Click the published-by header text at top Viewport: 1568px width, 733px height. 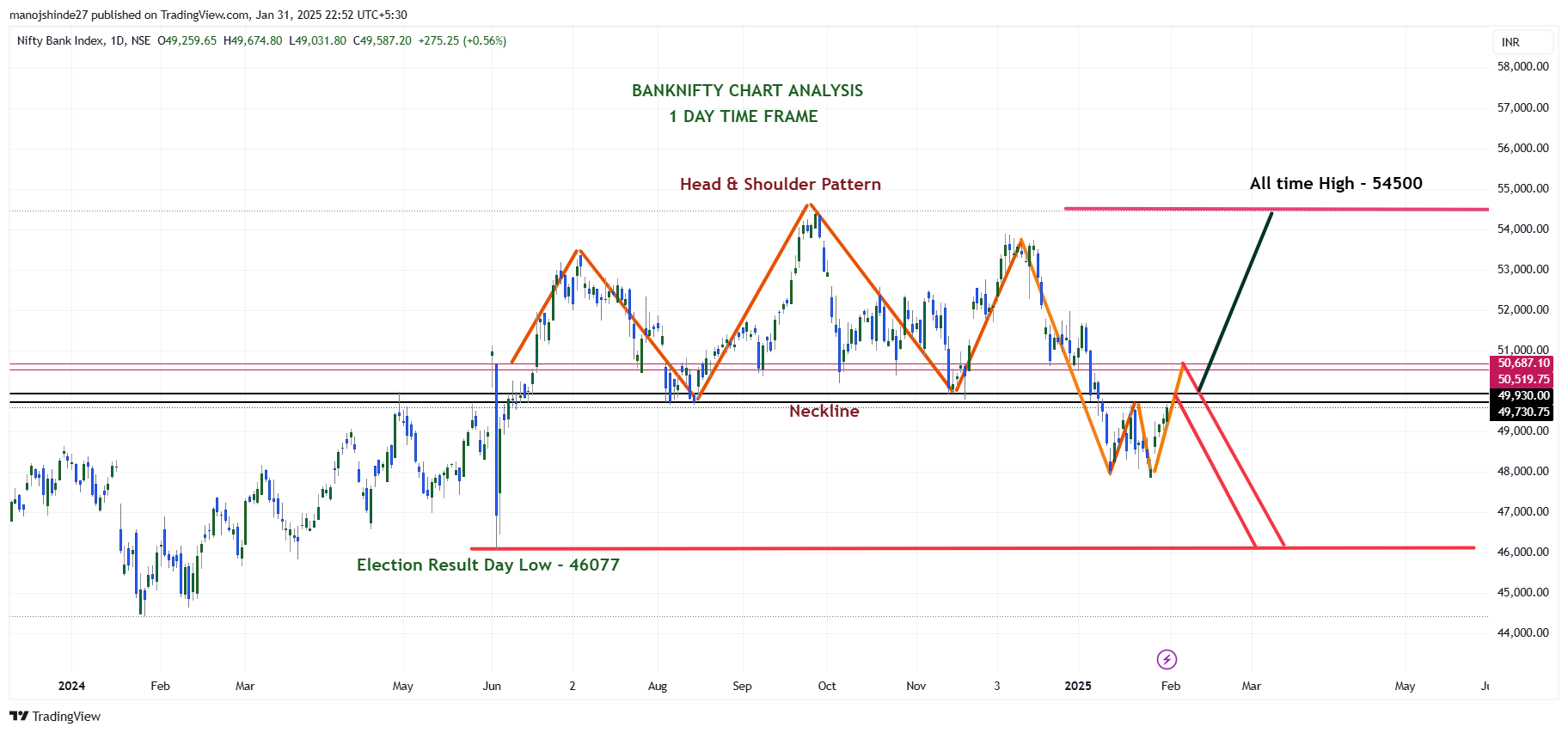click(208, 15)
